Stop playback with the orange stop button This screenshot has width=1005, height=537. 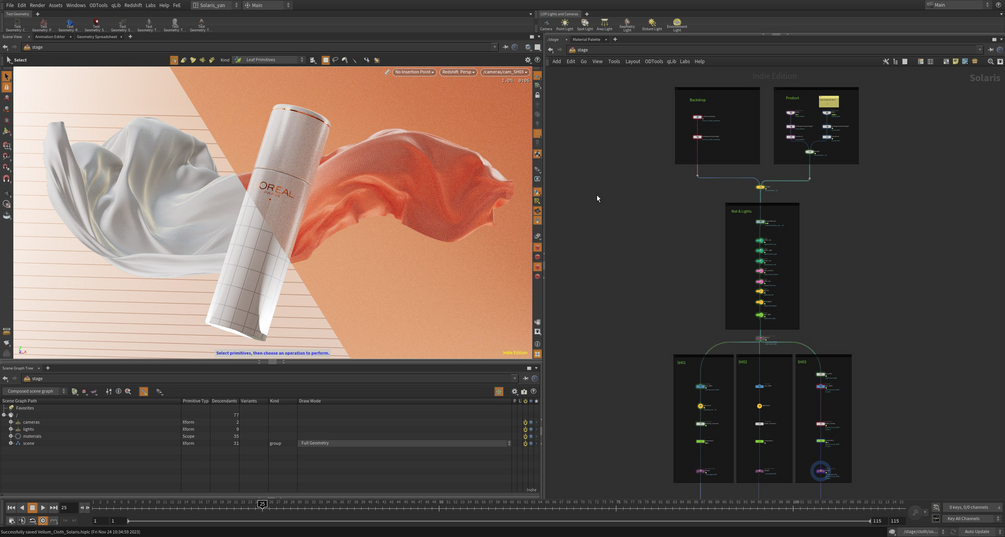pos(32,508)
